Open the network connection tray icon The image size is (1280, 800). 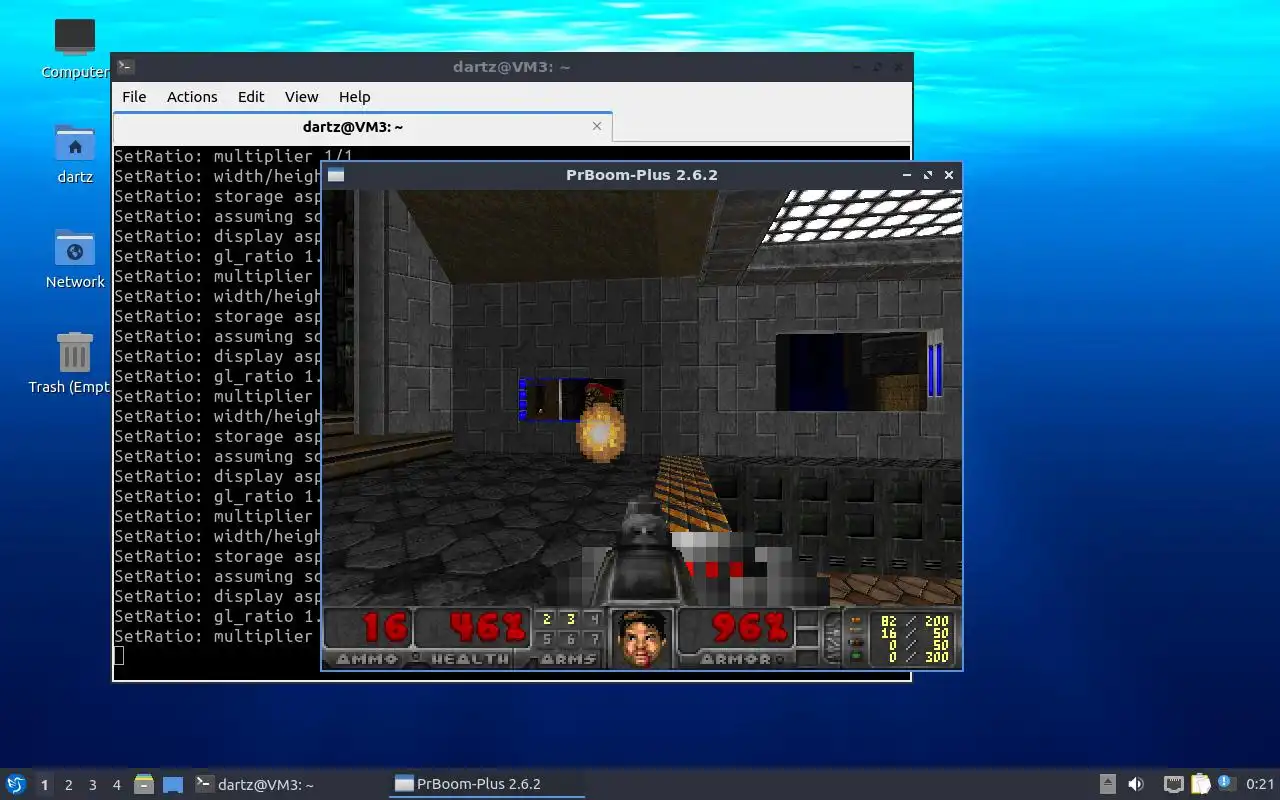tap(1174, 784)
